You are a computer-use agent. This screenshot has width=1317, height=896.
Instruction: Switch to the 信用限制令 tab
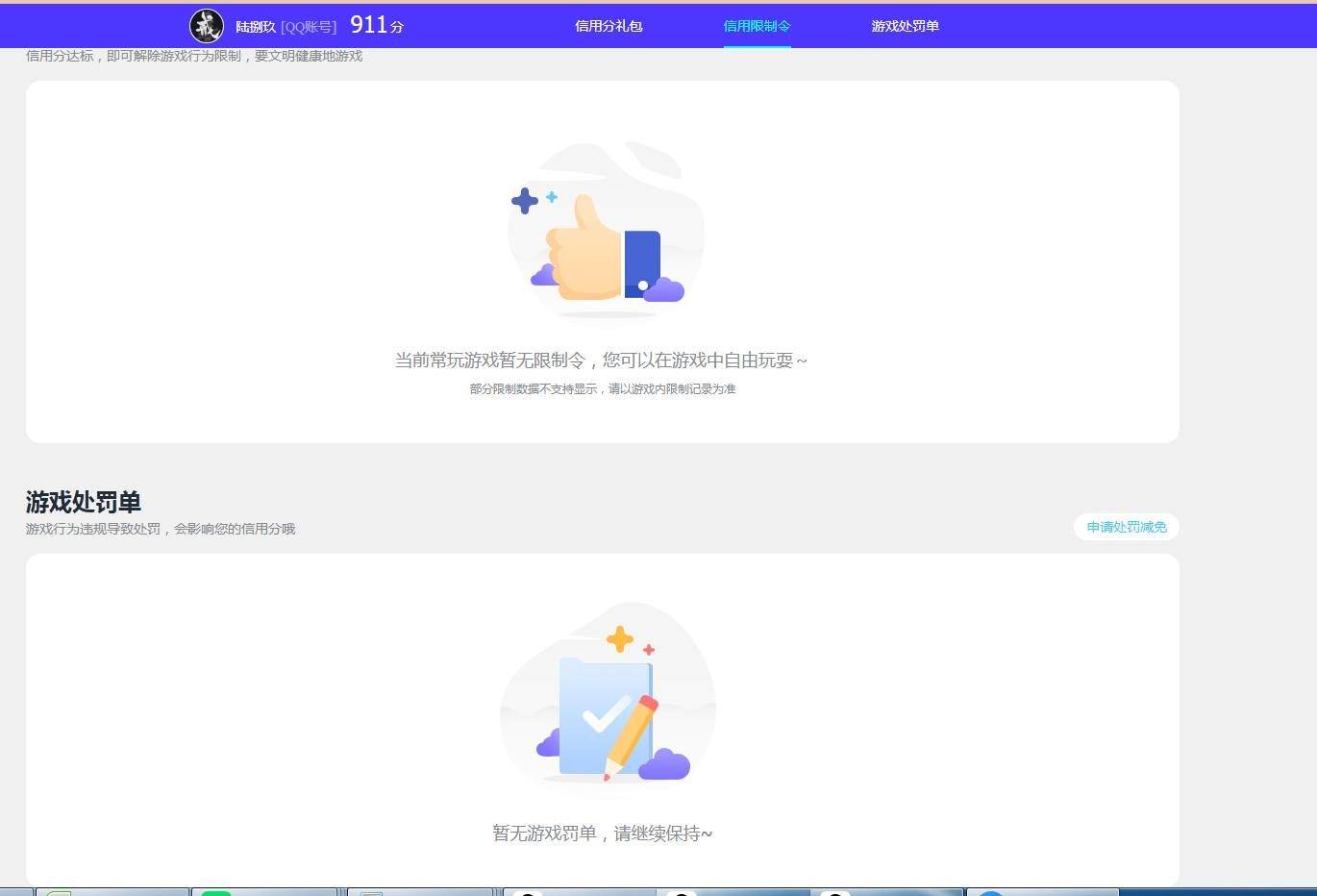click(757, 26)
